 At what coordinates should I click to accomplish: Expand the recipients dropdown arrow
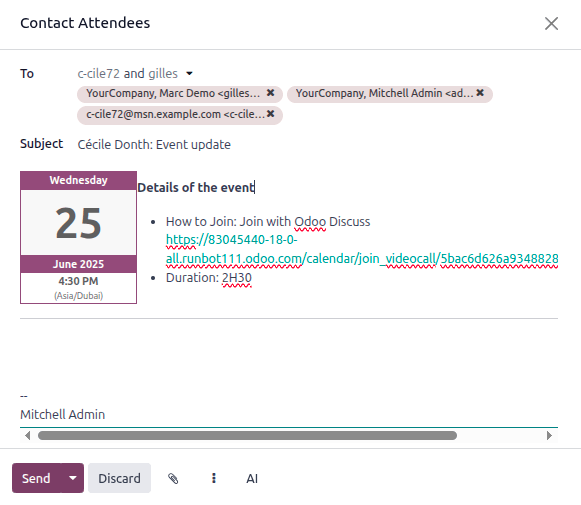click(x=189, y=73)
